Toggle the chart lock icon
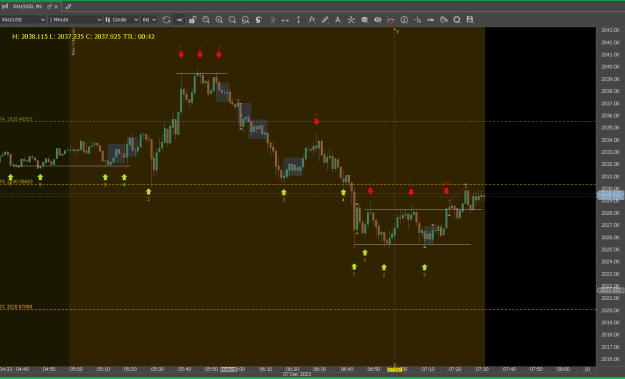Viewport: 625px width, 379px height. tap(193, 20)
